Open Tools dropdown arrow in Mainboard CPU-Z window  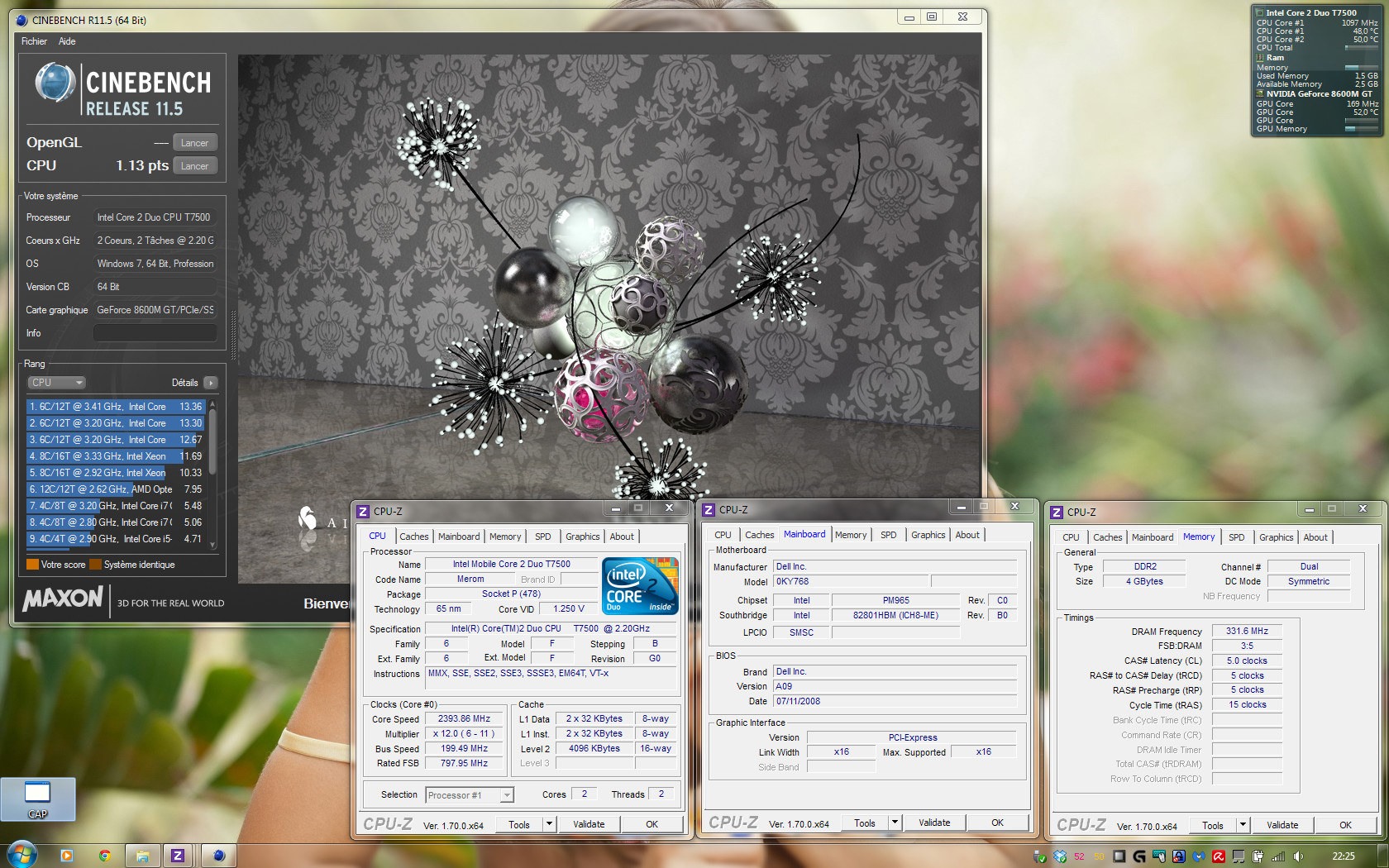pyautogui.click(x=895, y=823)
